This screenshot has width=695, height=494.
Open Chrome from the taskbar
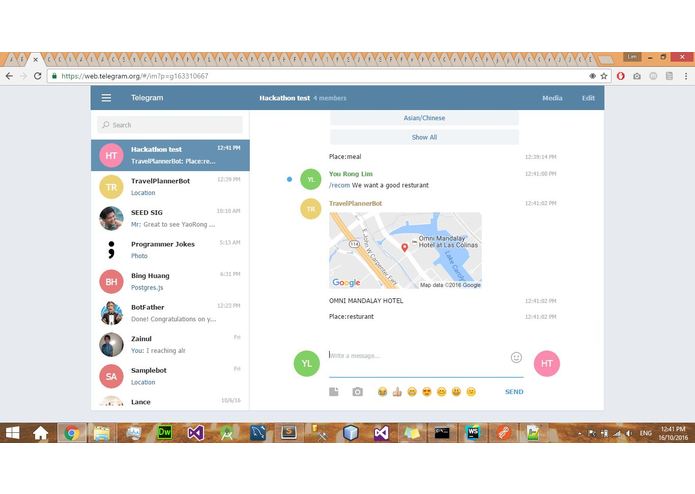coord(71,432)
